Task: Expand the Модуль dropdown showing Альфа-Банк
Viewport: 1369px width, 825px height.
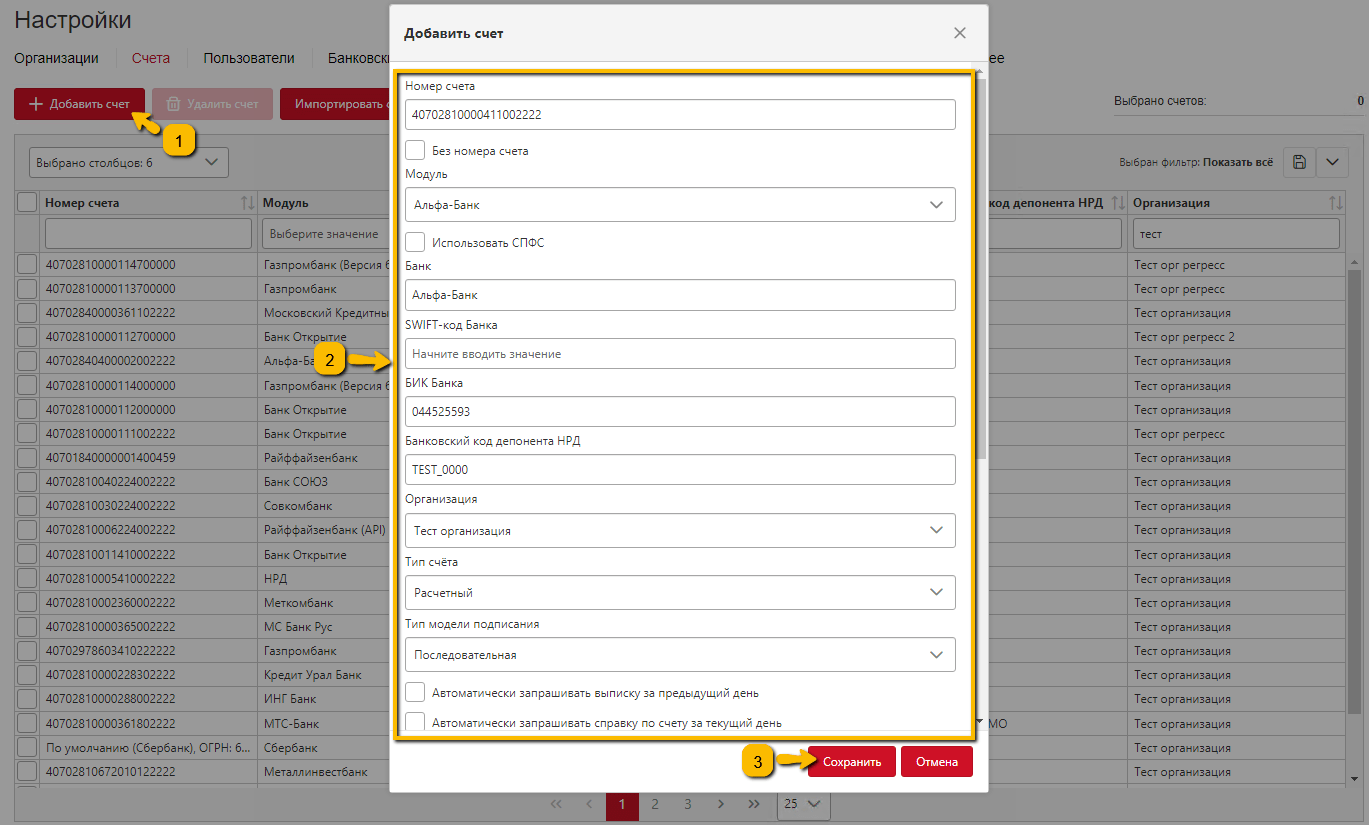Action: coord(680,205)
